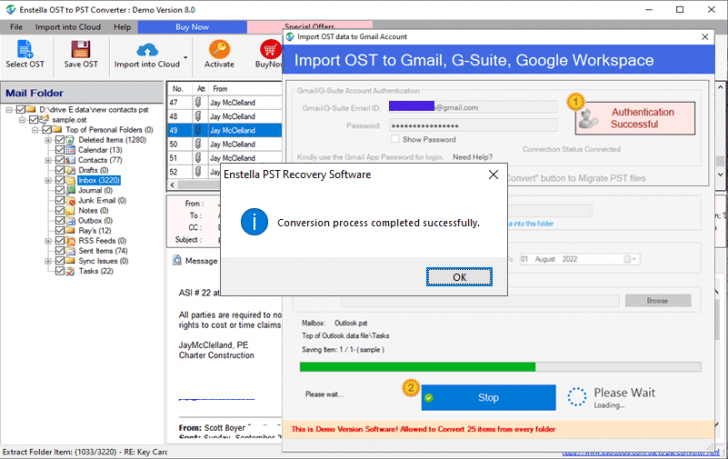This screenshot has height=459, width=728.
Task: Collapse the D:\drive E data root node
Action: [x=9, y=110]
